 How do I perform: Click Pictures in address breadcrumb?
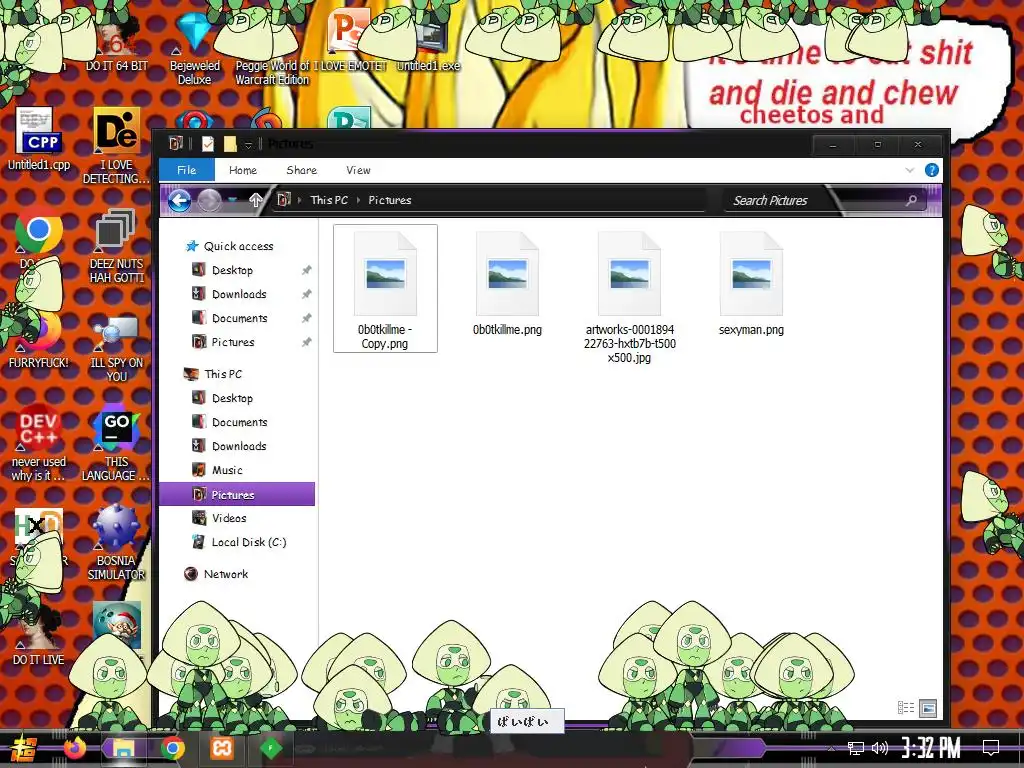[390, 200]
